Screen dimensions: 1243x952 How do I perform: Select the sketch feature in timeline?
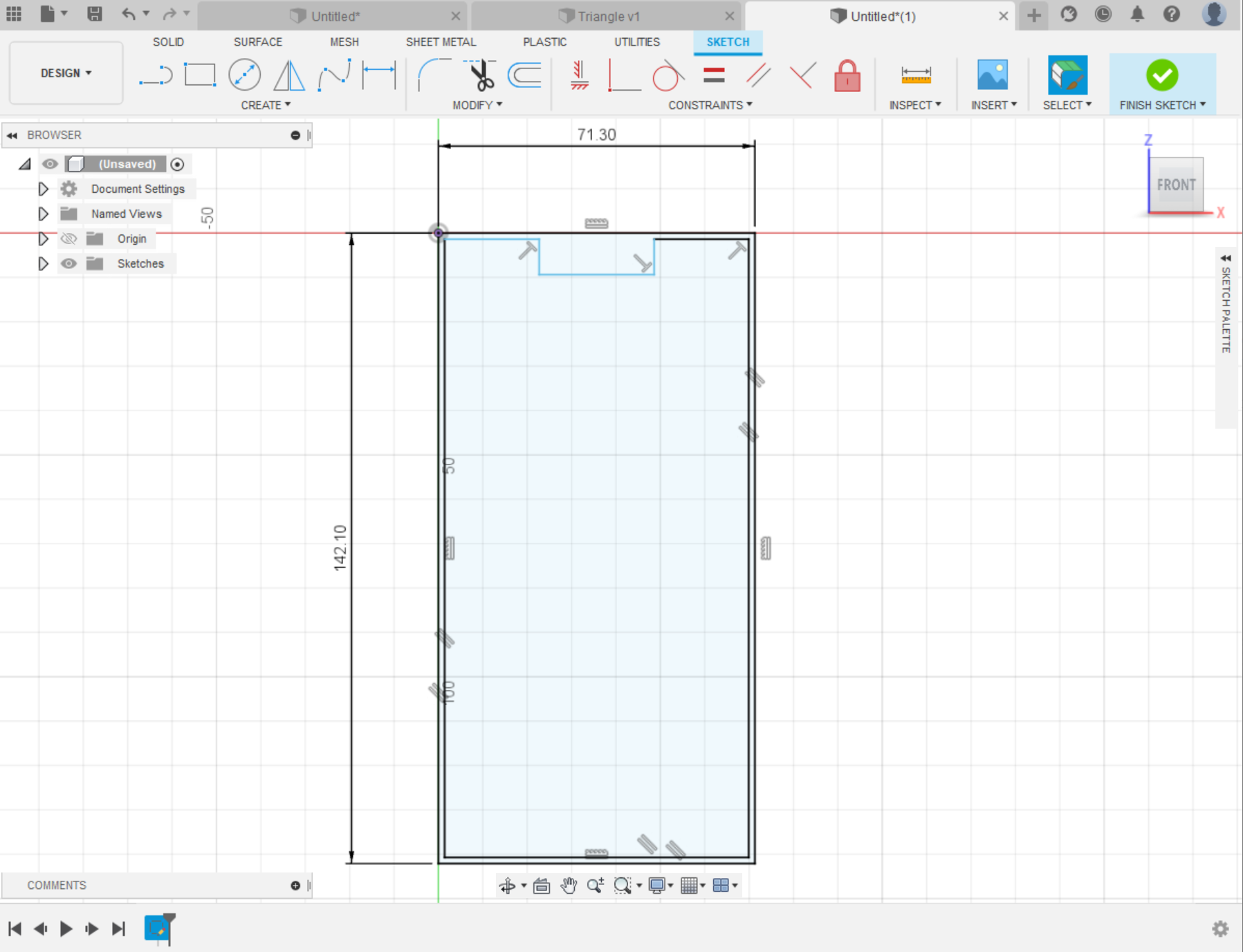(x=158, y=928)
